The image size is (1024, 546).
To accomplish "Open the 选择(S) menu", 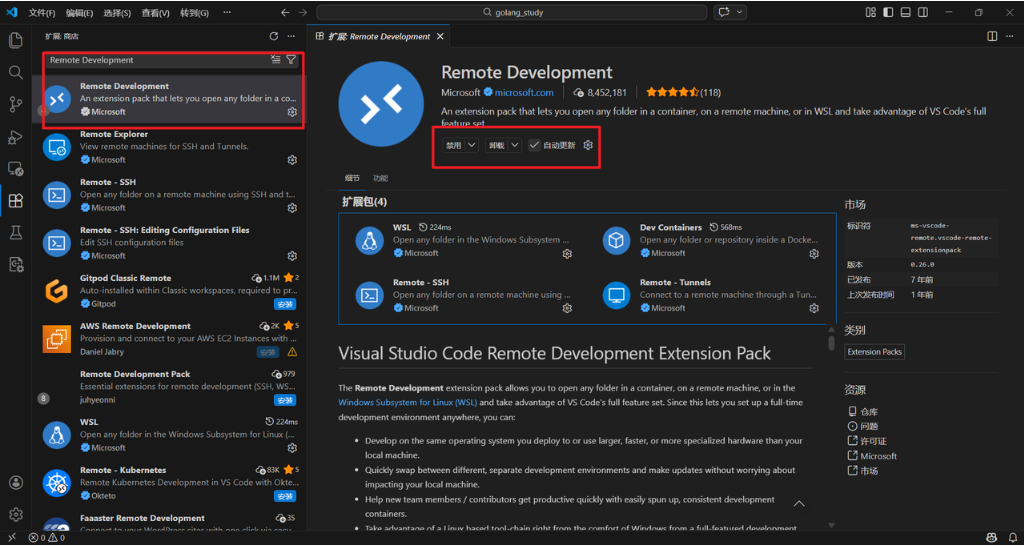I will tap(118, 13).
